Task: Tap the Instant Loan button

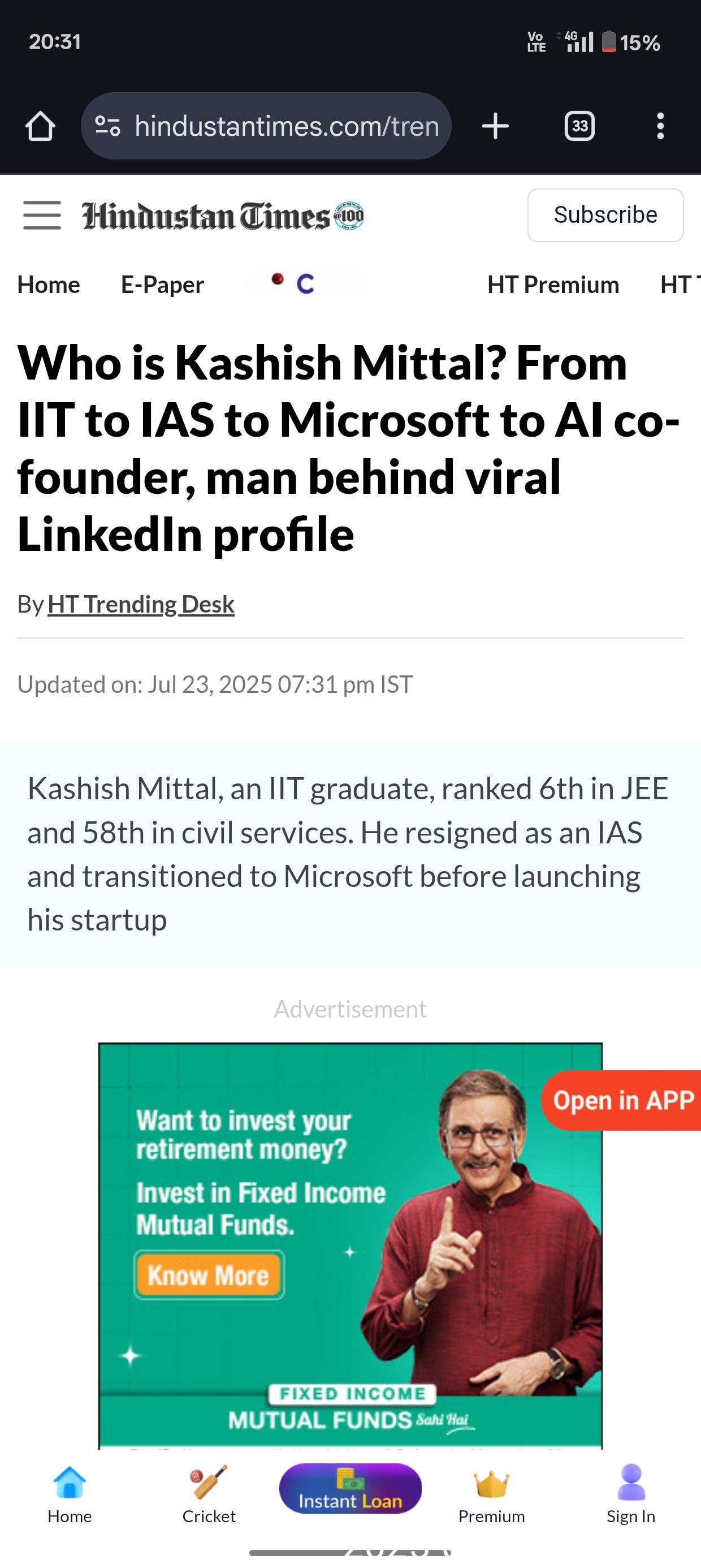Action: [x=350, y=1489]
